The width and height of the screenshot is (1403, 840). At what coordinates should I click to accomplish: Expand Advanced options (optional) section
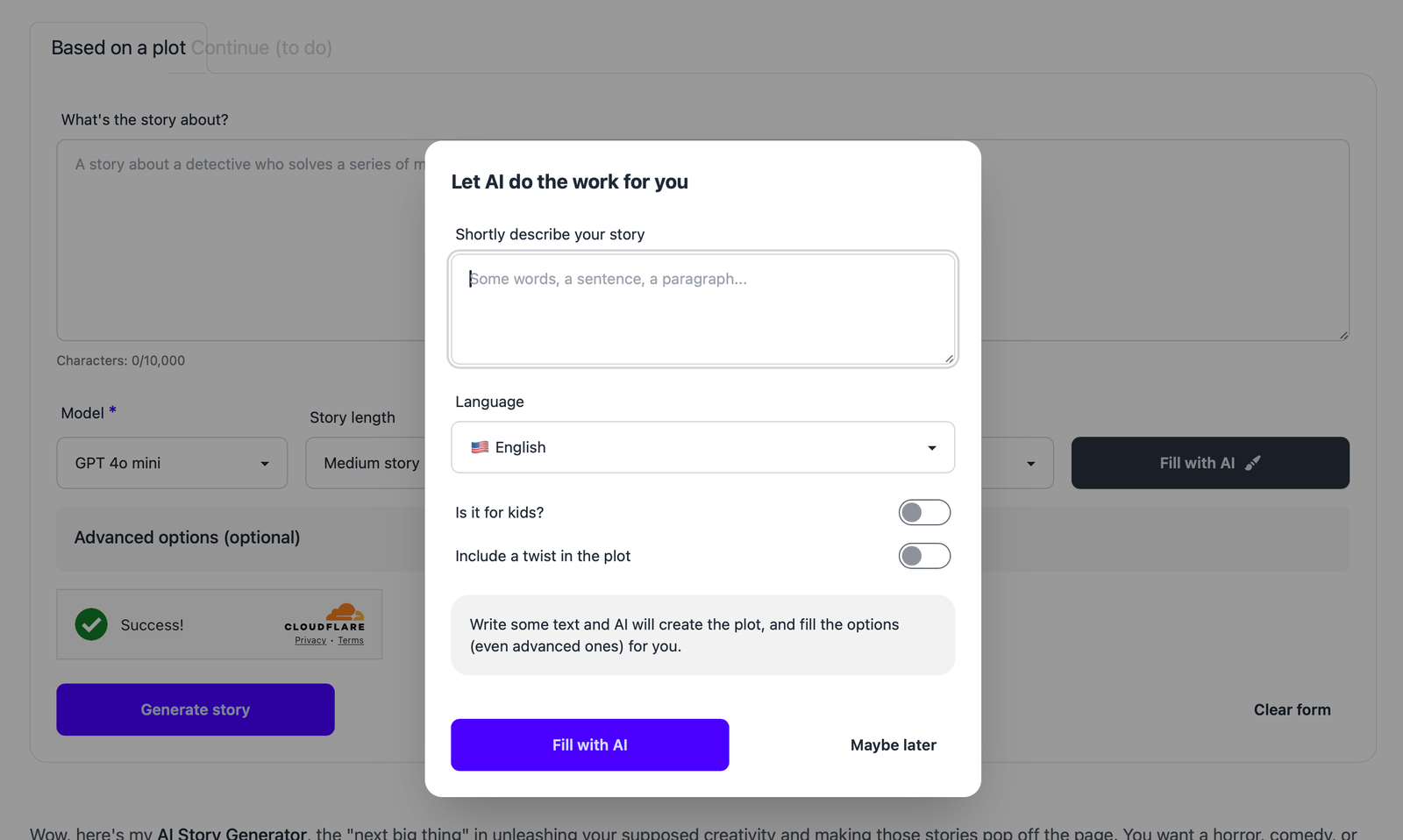click(x=187, y=537)
